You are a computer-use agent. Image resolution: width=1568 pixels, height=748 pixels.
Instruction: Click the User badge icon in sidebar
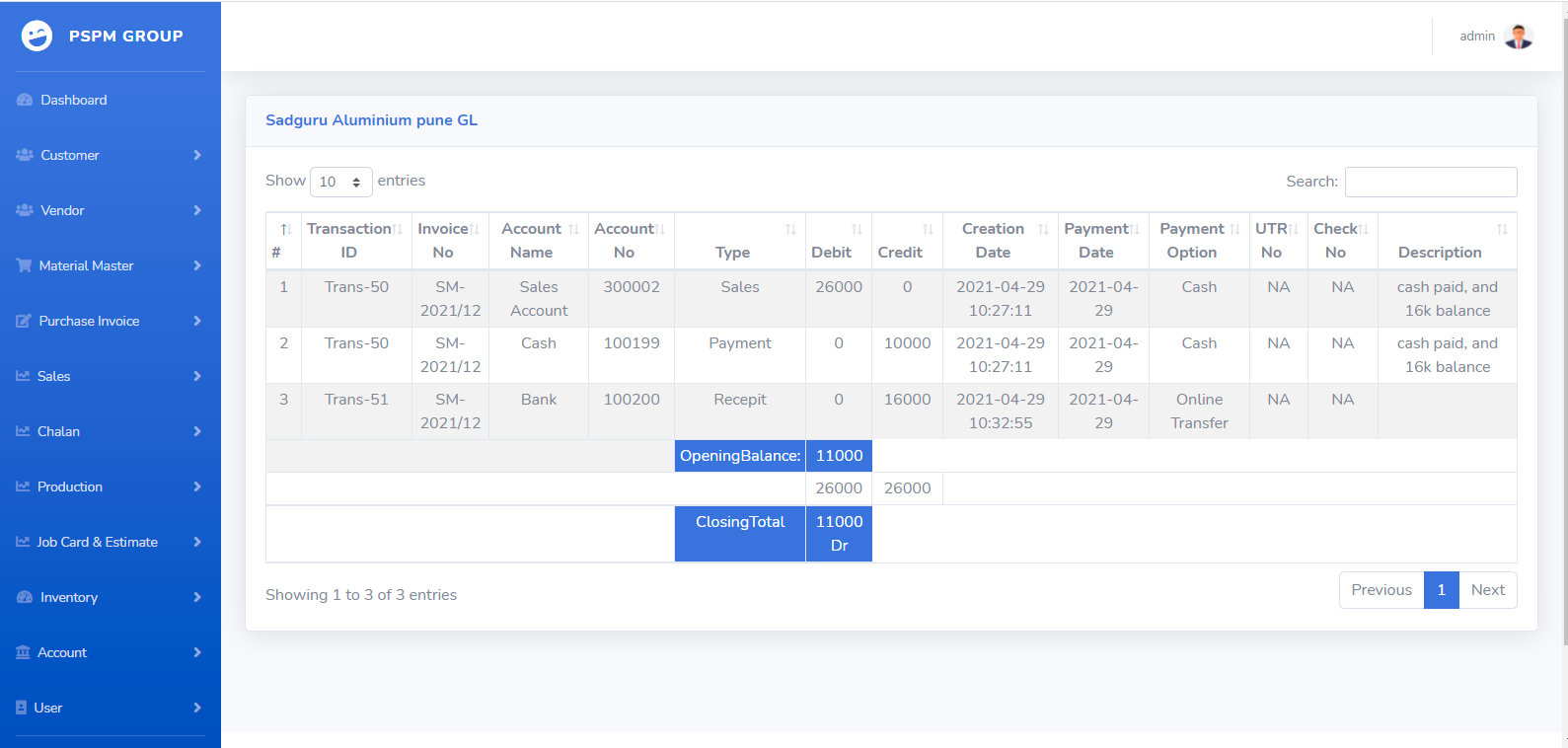pyautogui.click(x=22, y=708)
